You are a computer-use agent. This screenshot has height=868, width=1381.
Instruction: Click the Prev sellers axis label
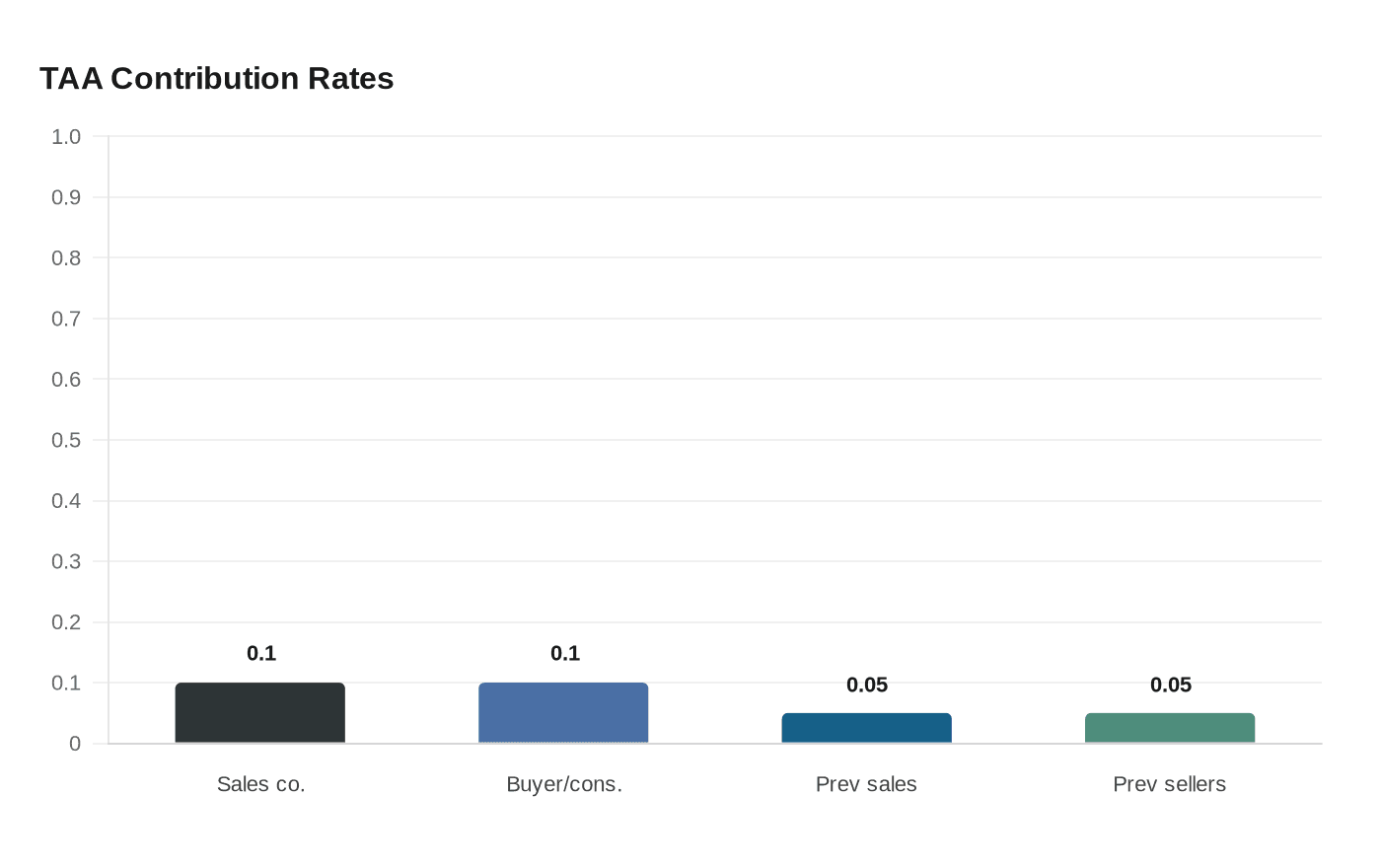(x=1170, y=784)
